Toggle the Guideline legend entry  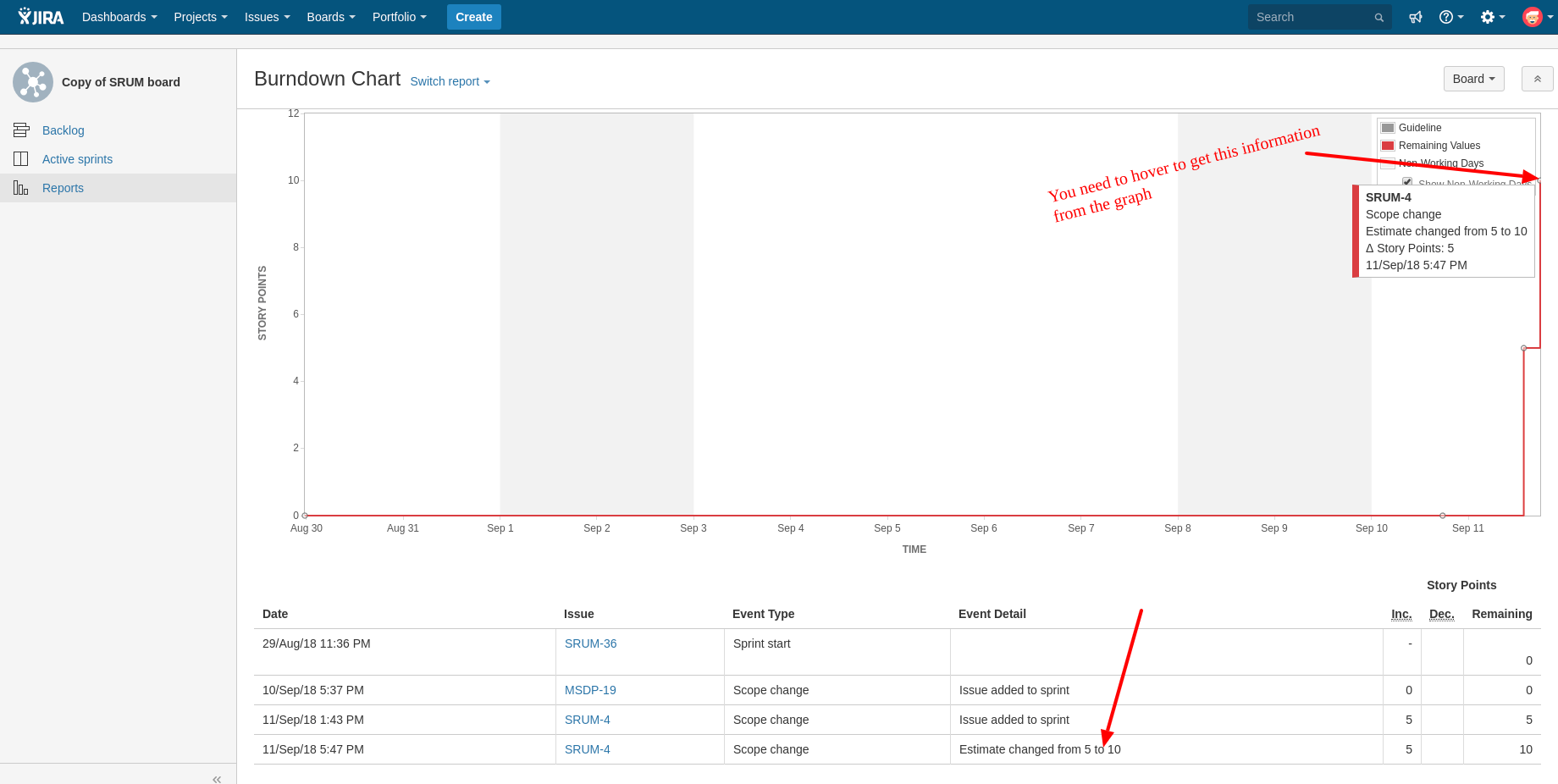[1419, 127]
